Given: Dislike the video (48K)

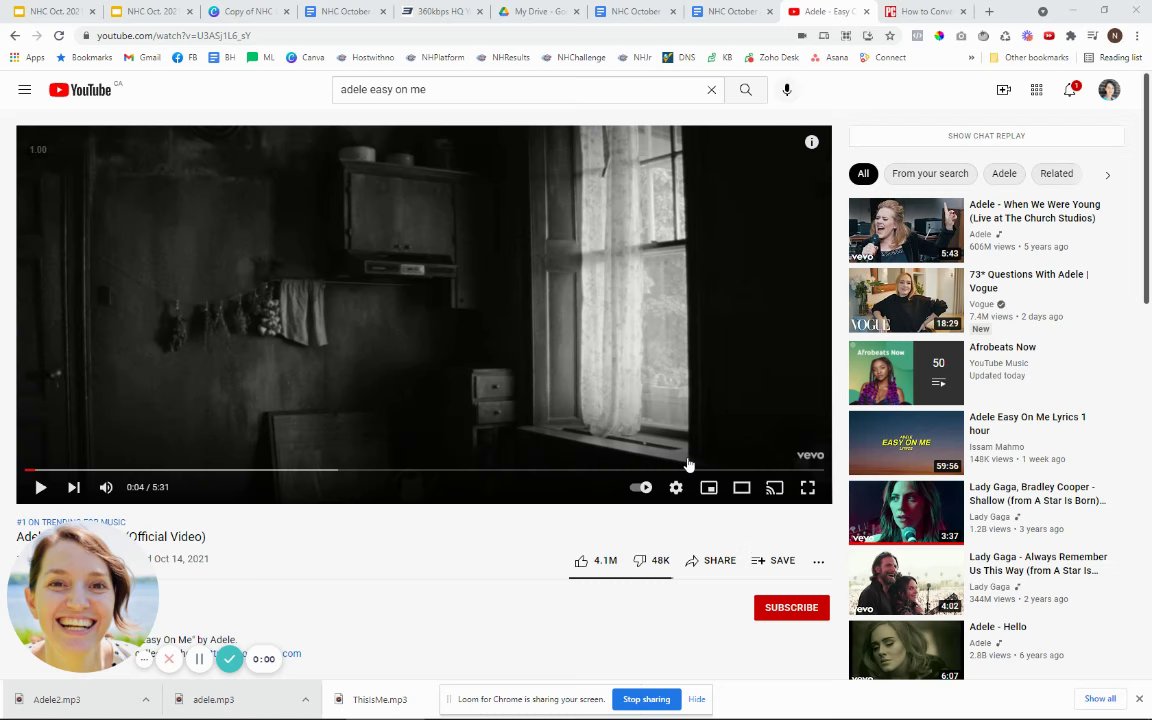Looking at the screenshot, I should pyautogui.click(x=651, y=561).
